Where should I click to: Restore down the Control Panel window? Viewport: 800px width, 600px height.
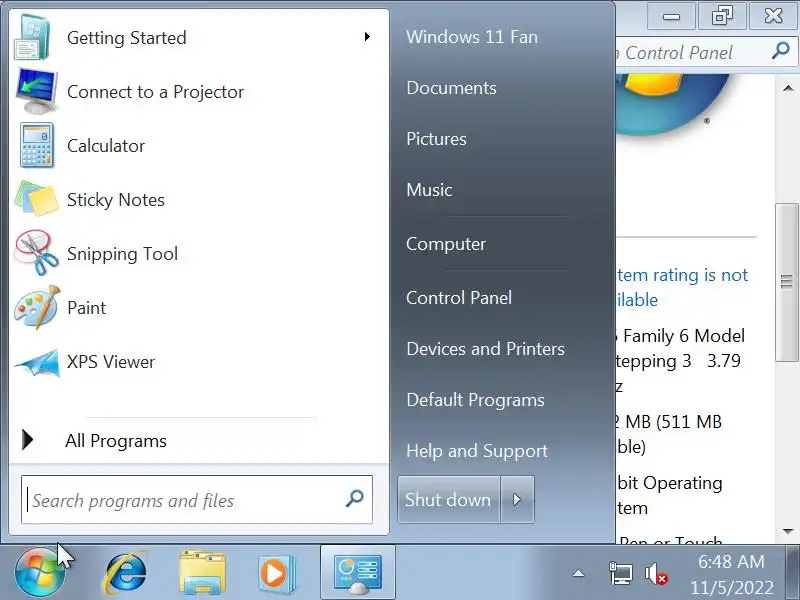pos(722,16)
